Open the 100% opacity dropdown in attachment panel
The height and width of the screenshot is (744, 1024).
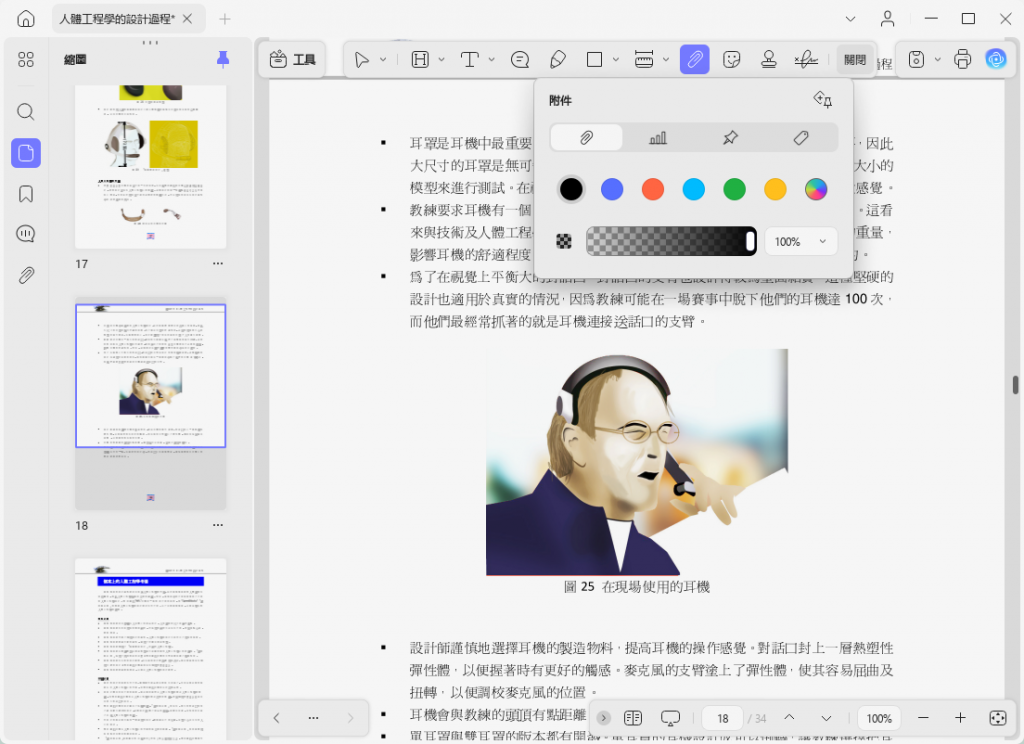[x=800, y=241]
